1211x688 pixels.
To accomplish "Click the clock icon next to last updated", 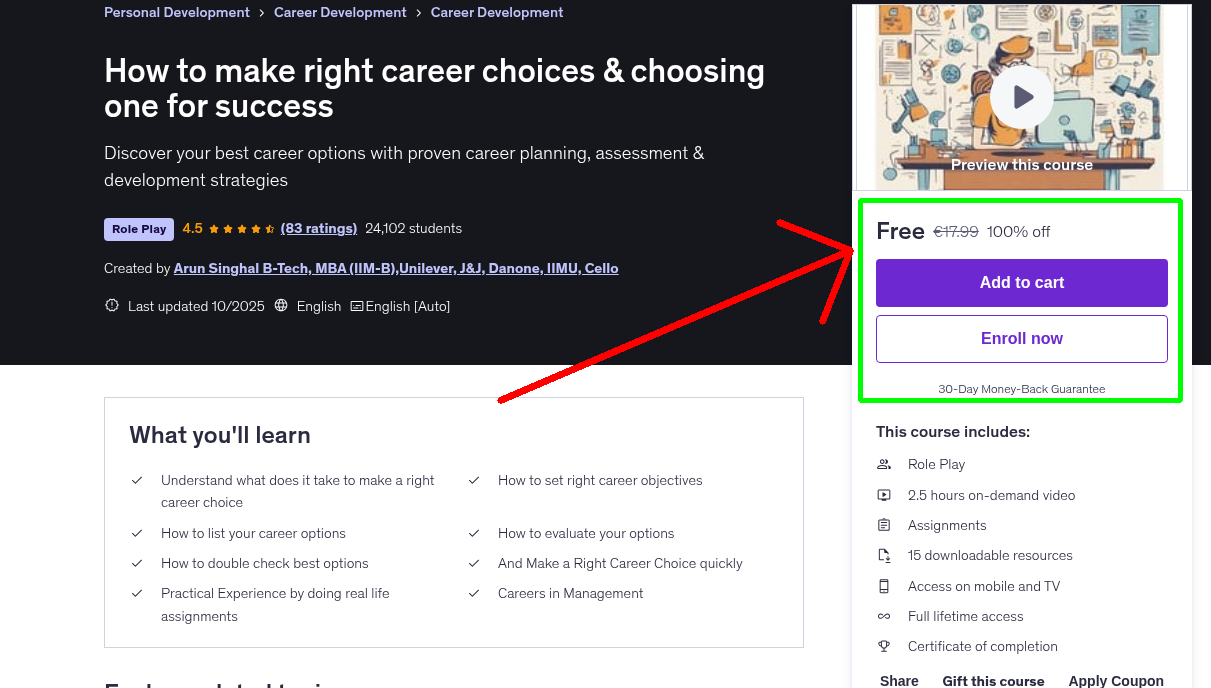I will (111, 305).
